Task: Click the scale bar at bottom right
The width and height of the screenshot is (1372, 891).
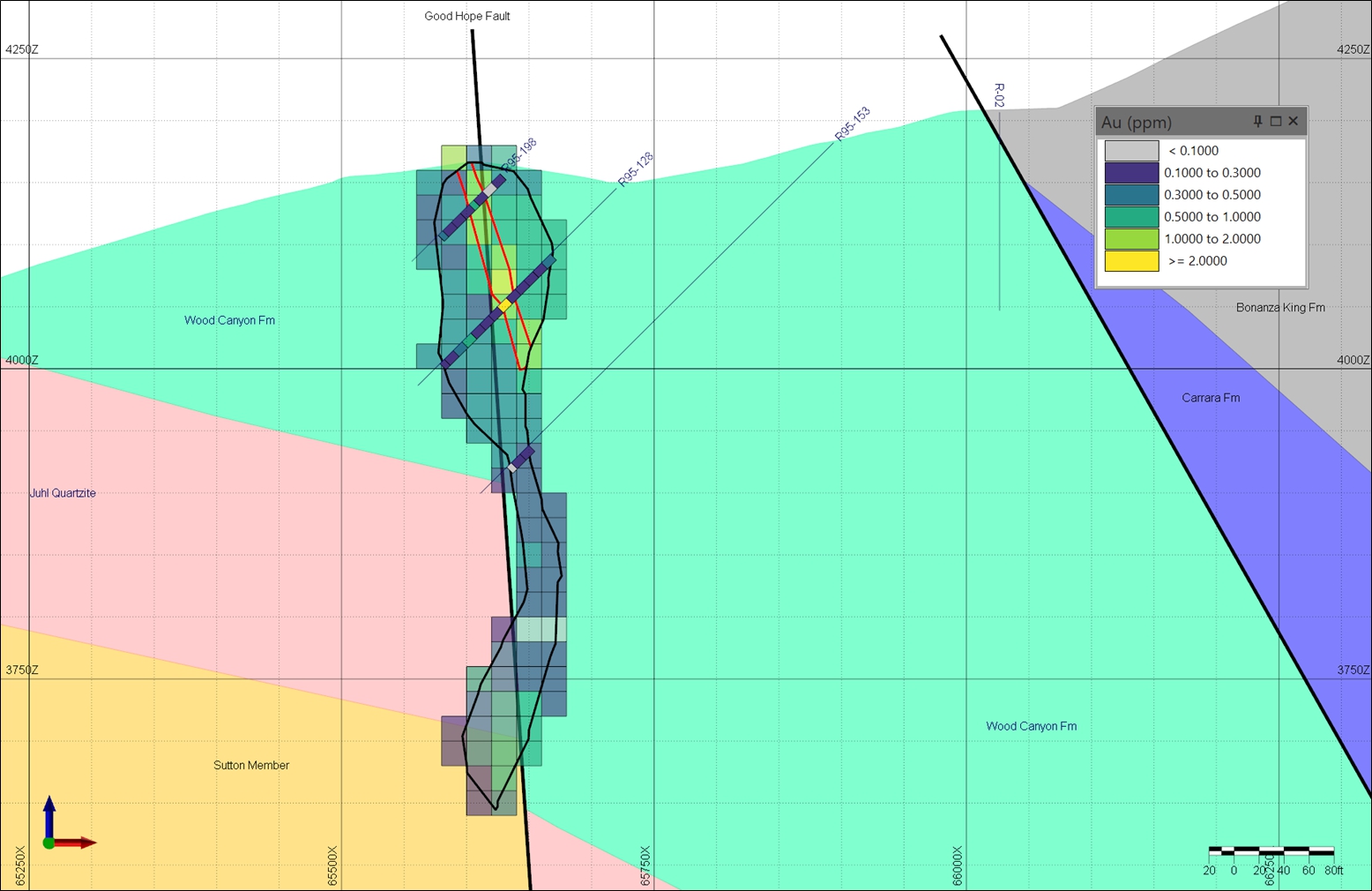Action: pyautogui.click(x=1271, y=851)
